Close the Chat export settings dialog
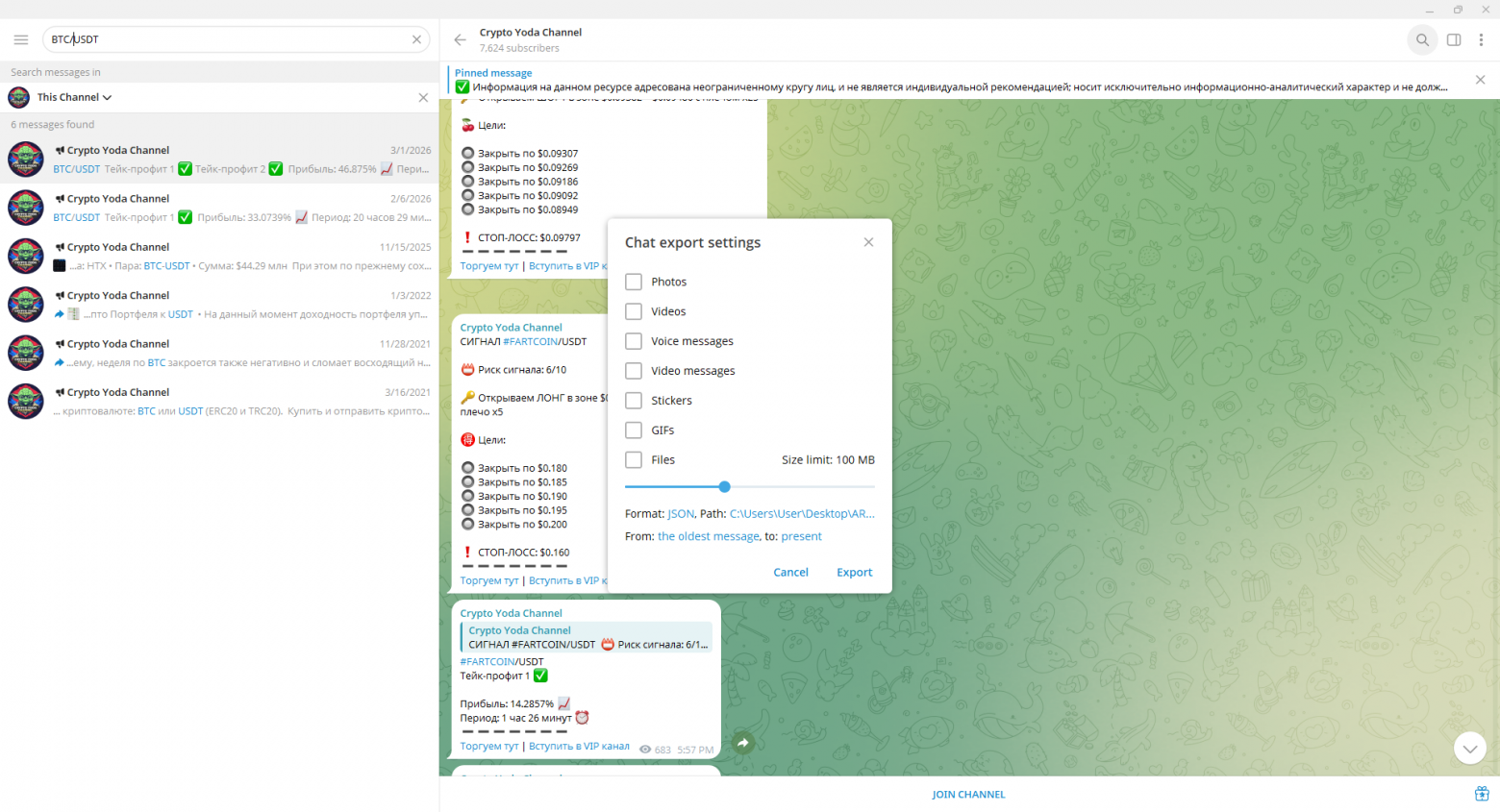This screenshot has height=812, width=1500. pyautogui.click(x=868, y=242)
